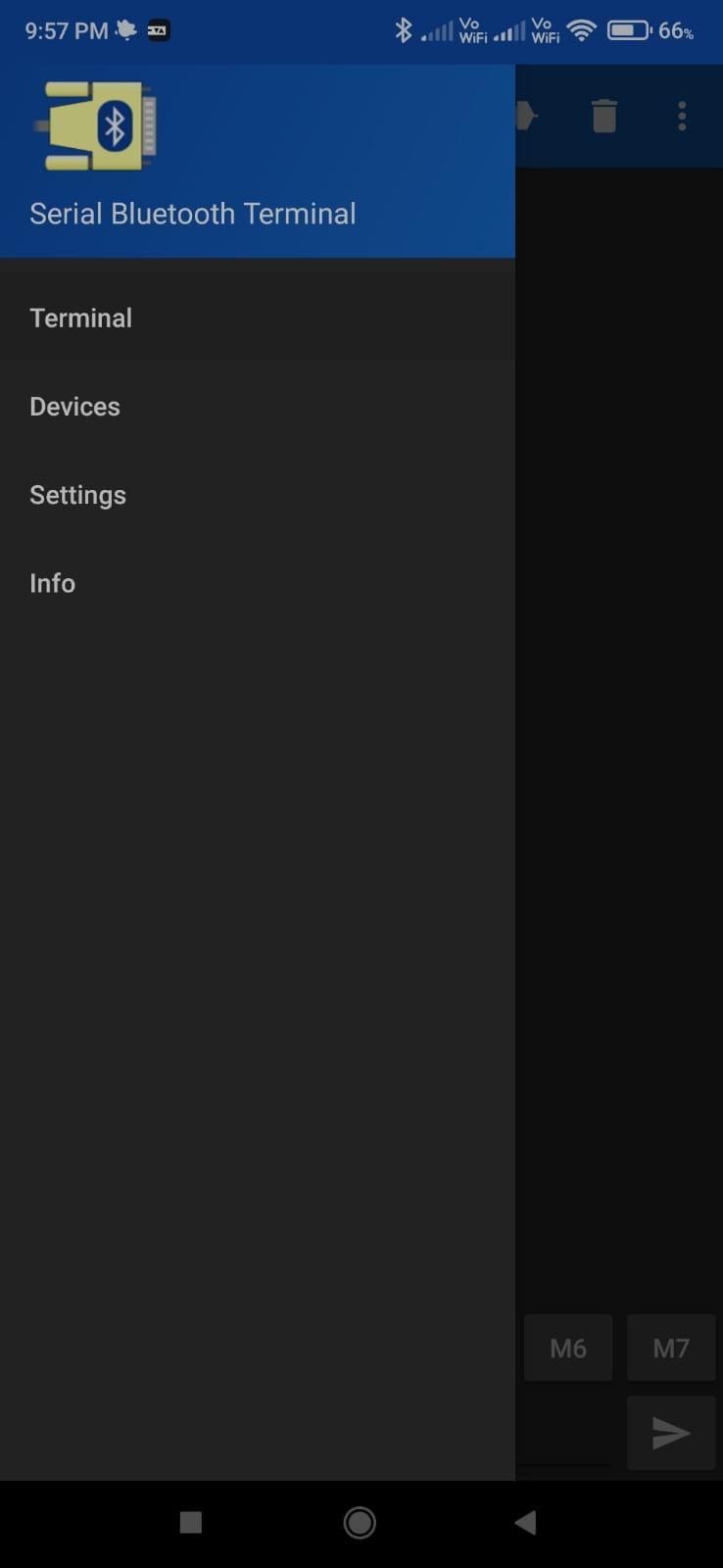Go to Settings in the drawer
723x1568 pixels.
click(78, 495)
